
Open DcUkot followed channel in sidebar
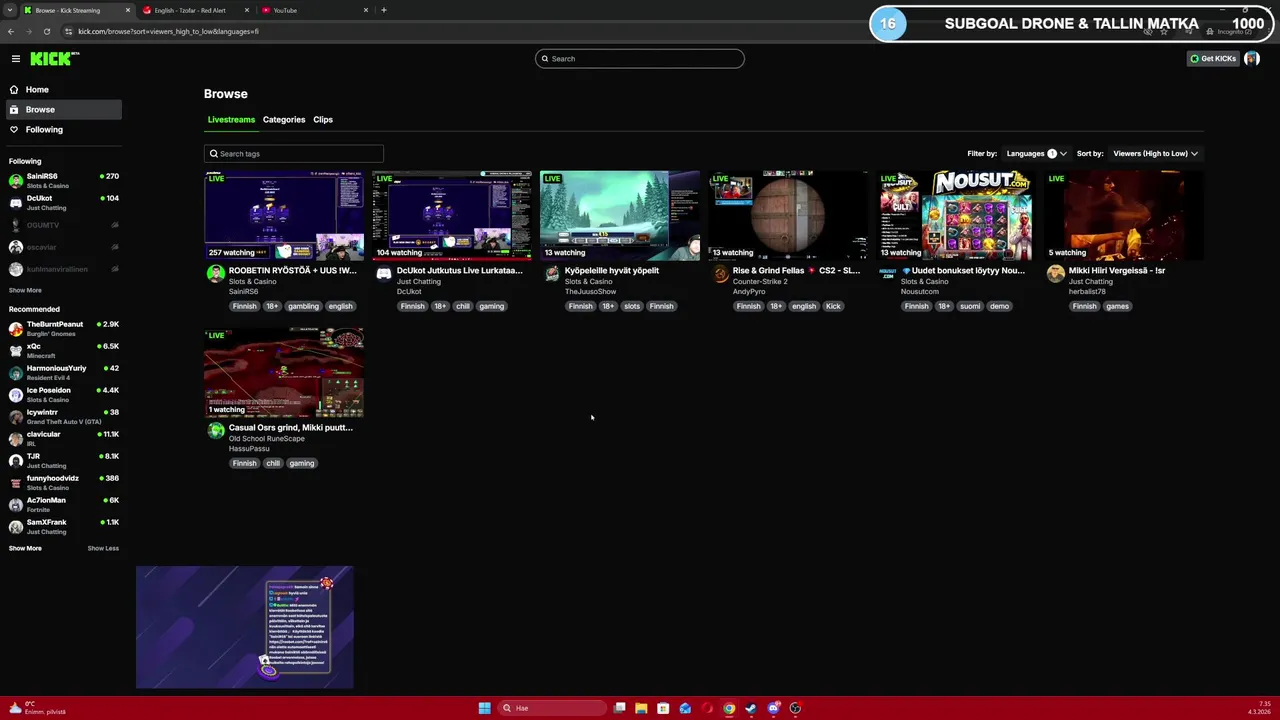pyautogui.click(x=64, y=203)
